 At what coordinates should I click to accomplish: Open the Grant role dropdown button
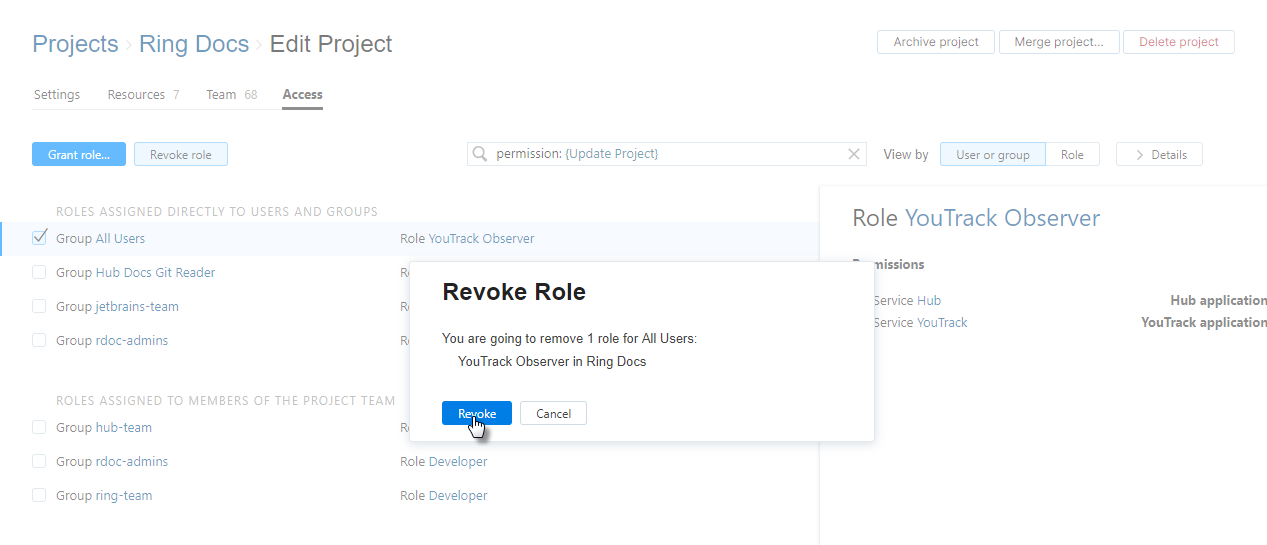(79, 154)
